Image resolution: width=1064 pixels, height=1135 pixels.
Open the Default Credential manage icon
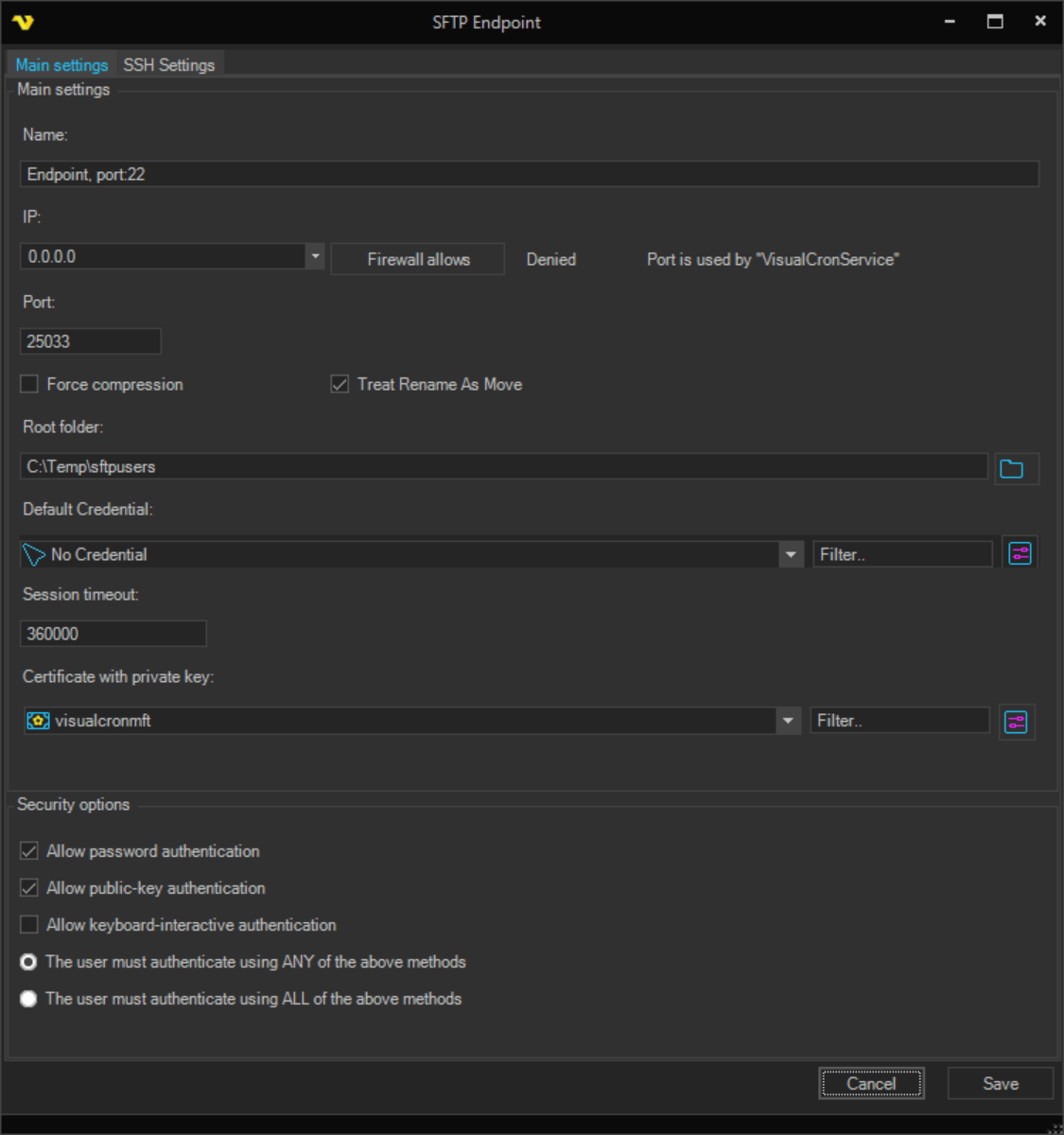(x=1020, y=554)
